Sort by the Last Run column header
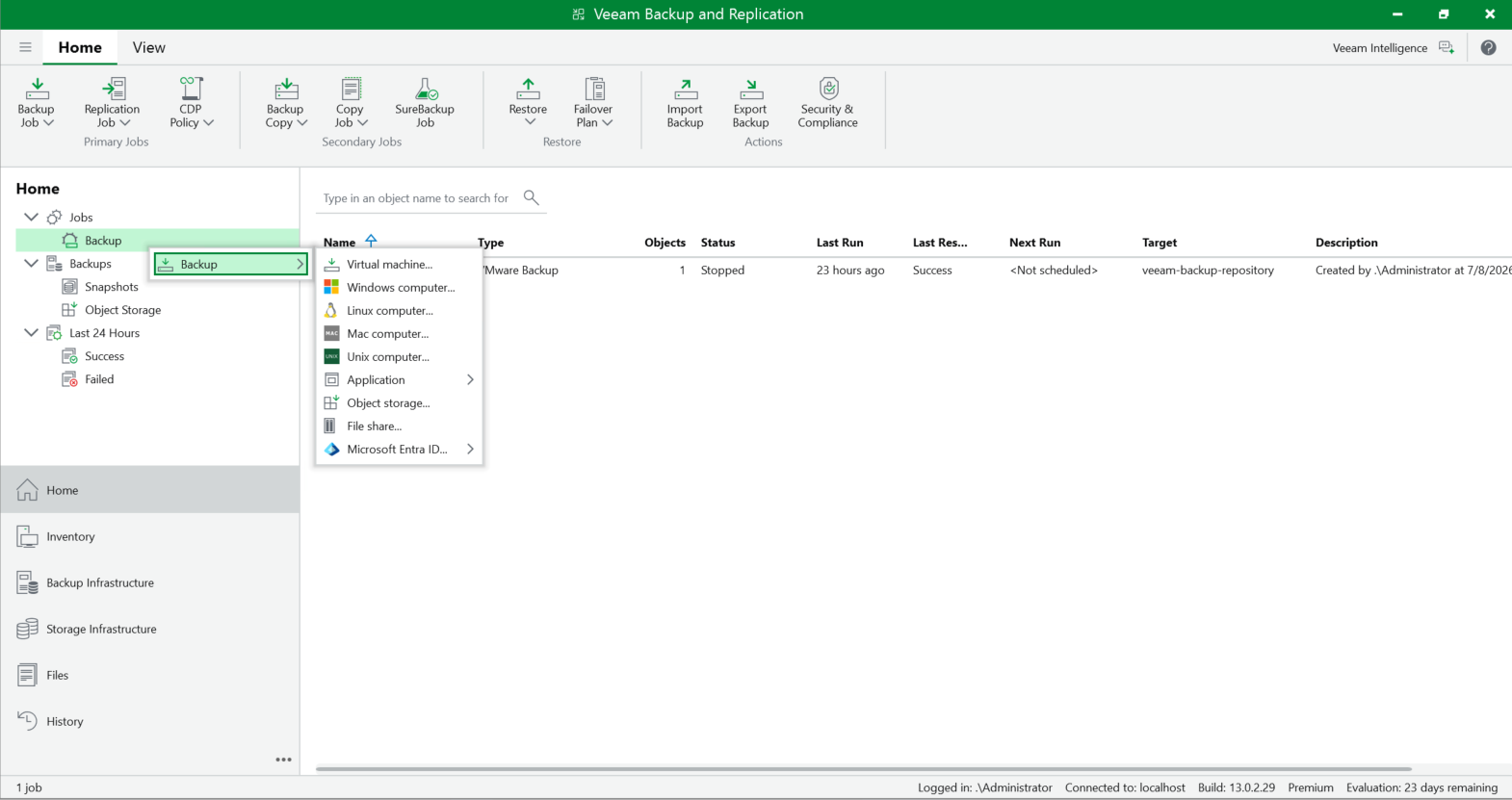 coord(840,243)
